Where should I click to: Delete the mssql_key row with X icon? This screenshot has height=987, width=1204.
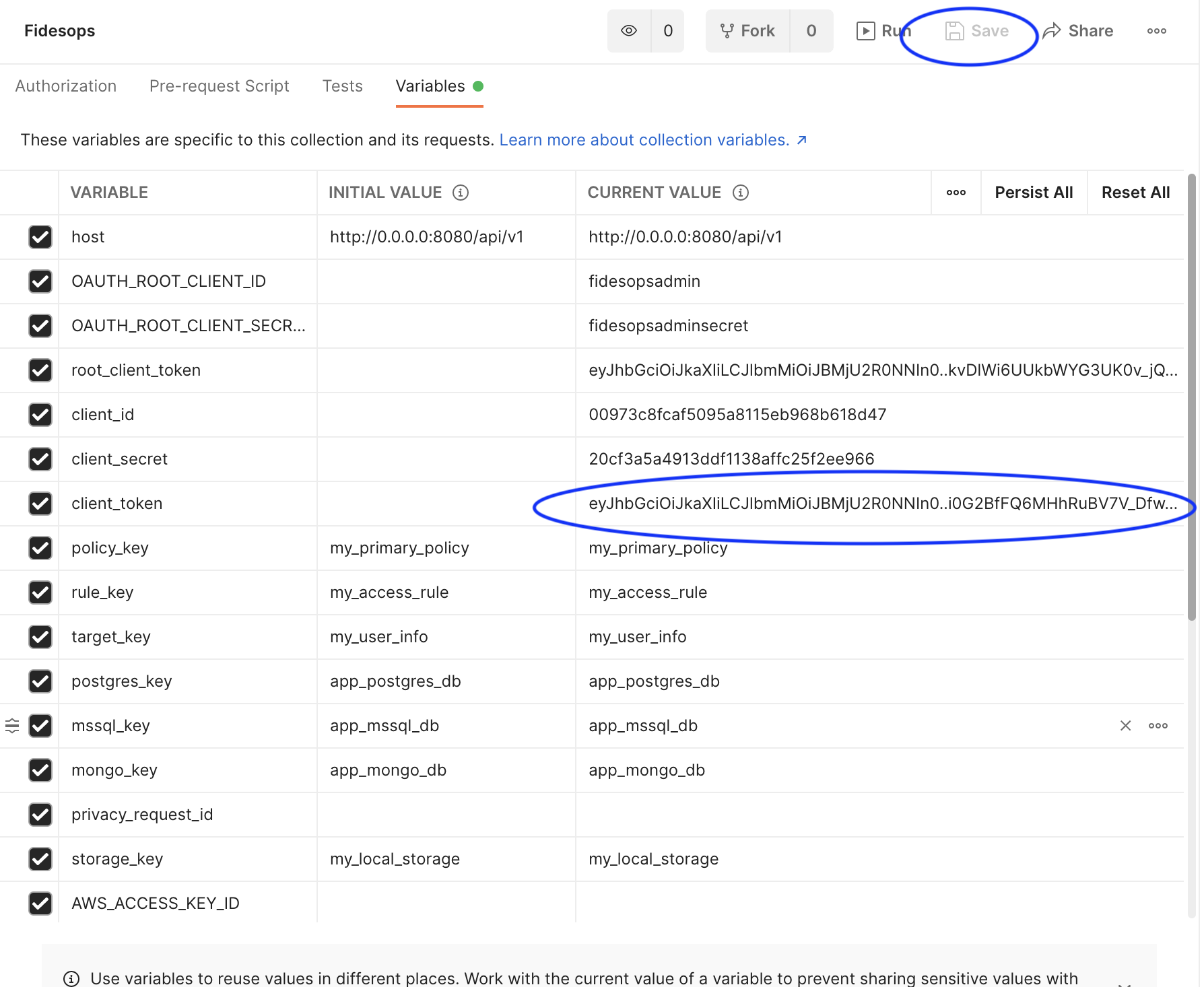click(1125, 726)
